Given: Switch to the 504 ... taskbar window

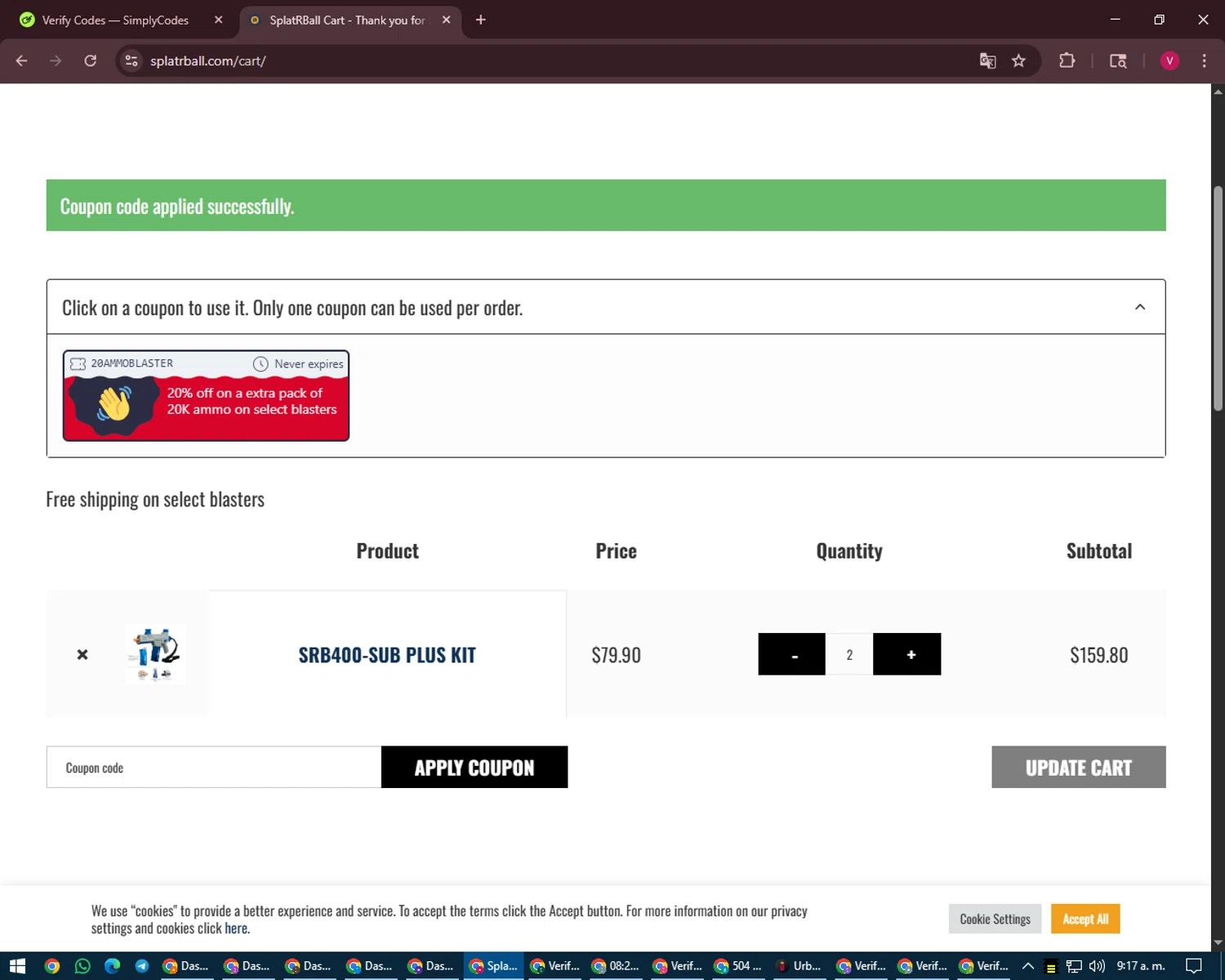Looking at the screenshot, I should [x=739, y=966].
